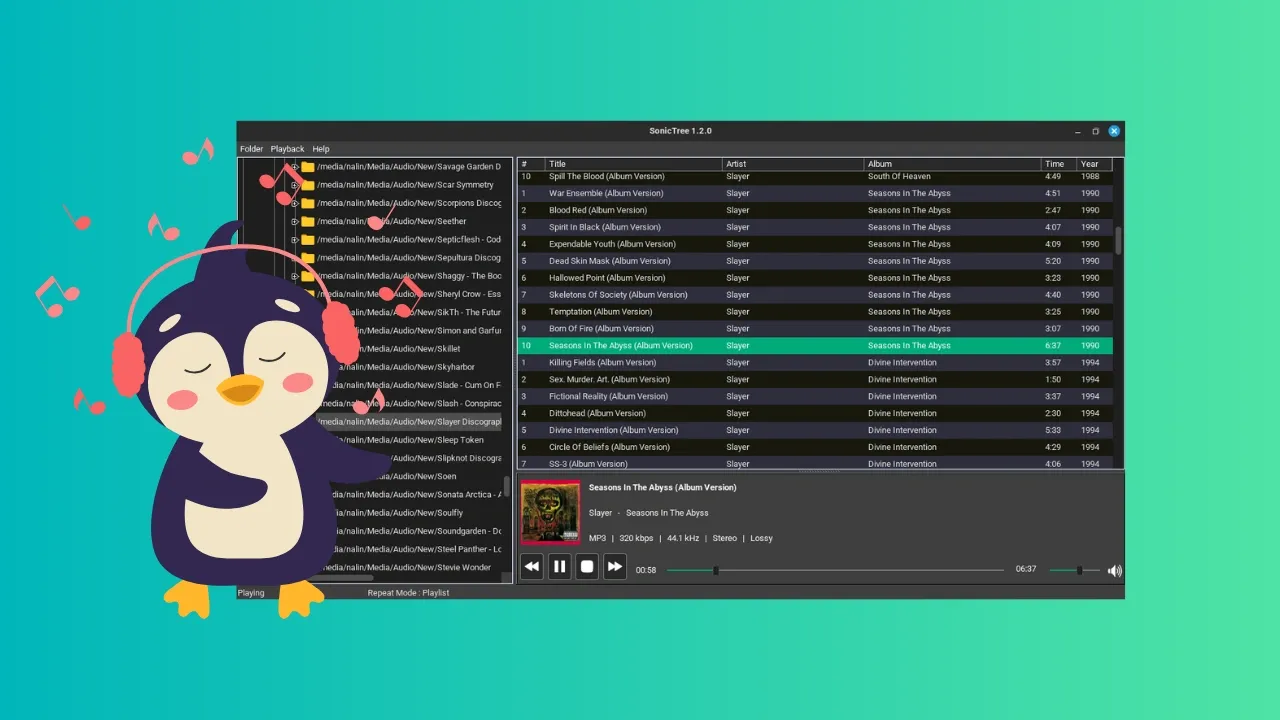Click the Seether folder icon
This screenshot has width=1280, height=720.
308,221
